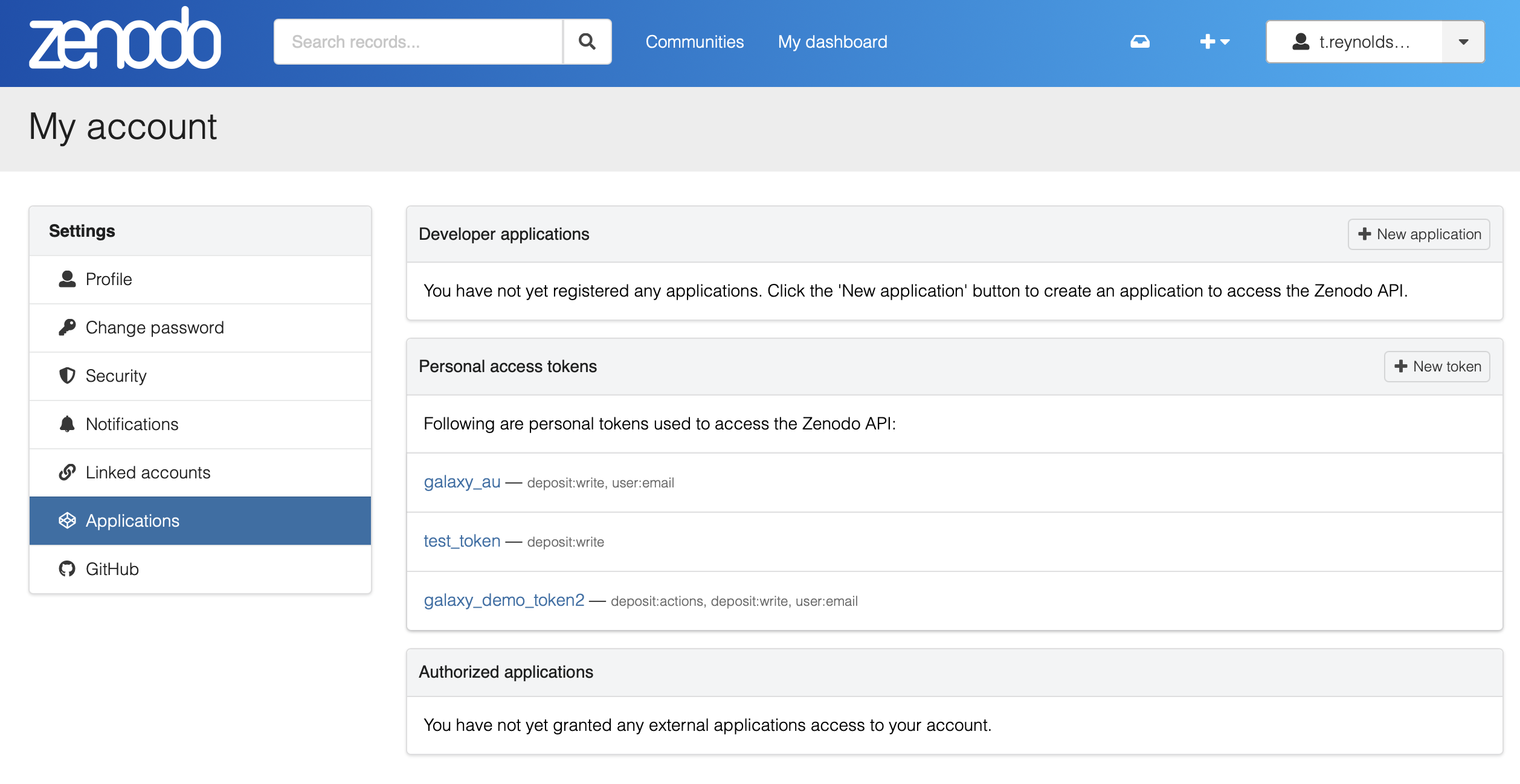This screenshot has width=1520, height=784.
Task: Click the Security shield icon
Action: [x=67, y=376]
